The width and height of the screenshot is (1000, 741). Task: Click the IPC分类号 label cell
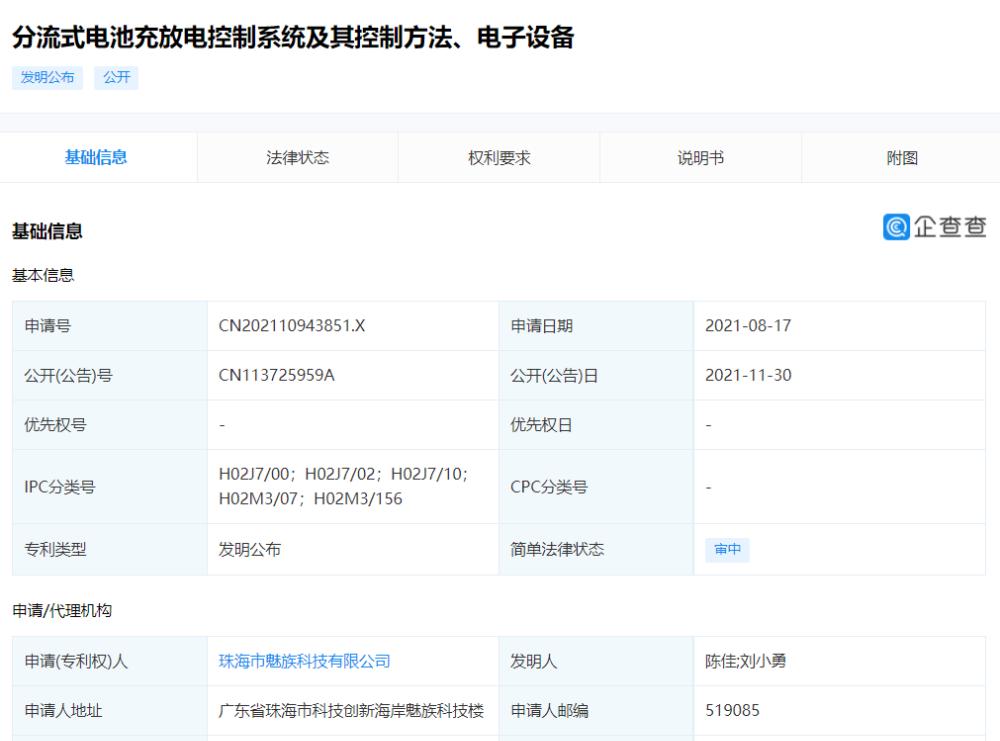coord(110,487)
